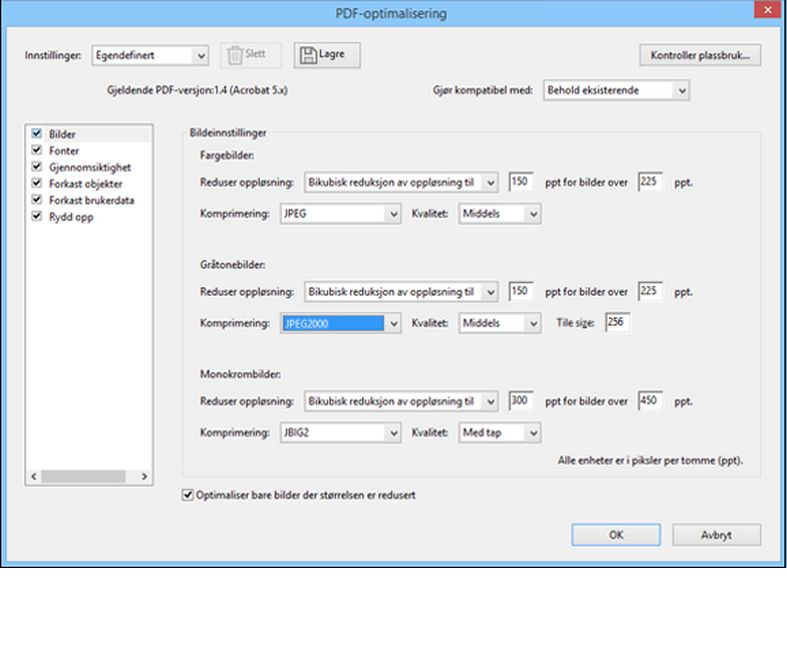Click the floppy disk icon on Lagre
The height and width of the screenshot is (653, 787).
pos(308,55)
